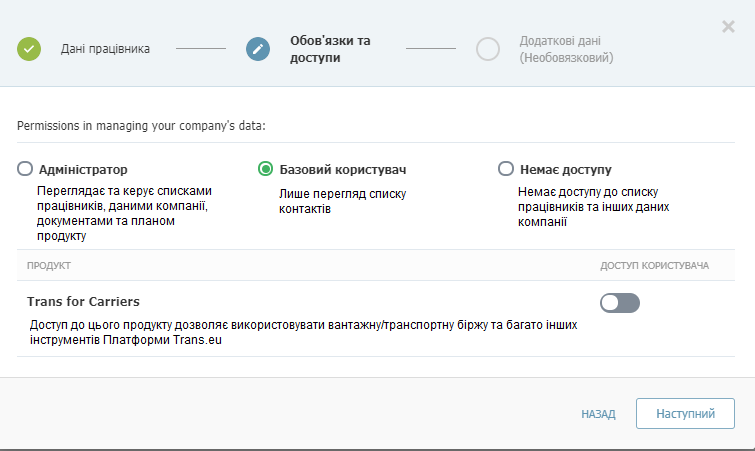Click the empty third step circle
This screenshot has width=755, height=451.
488,49
